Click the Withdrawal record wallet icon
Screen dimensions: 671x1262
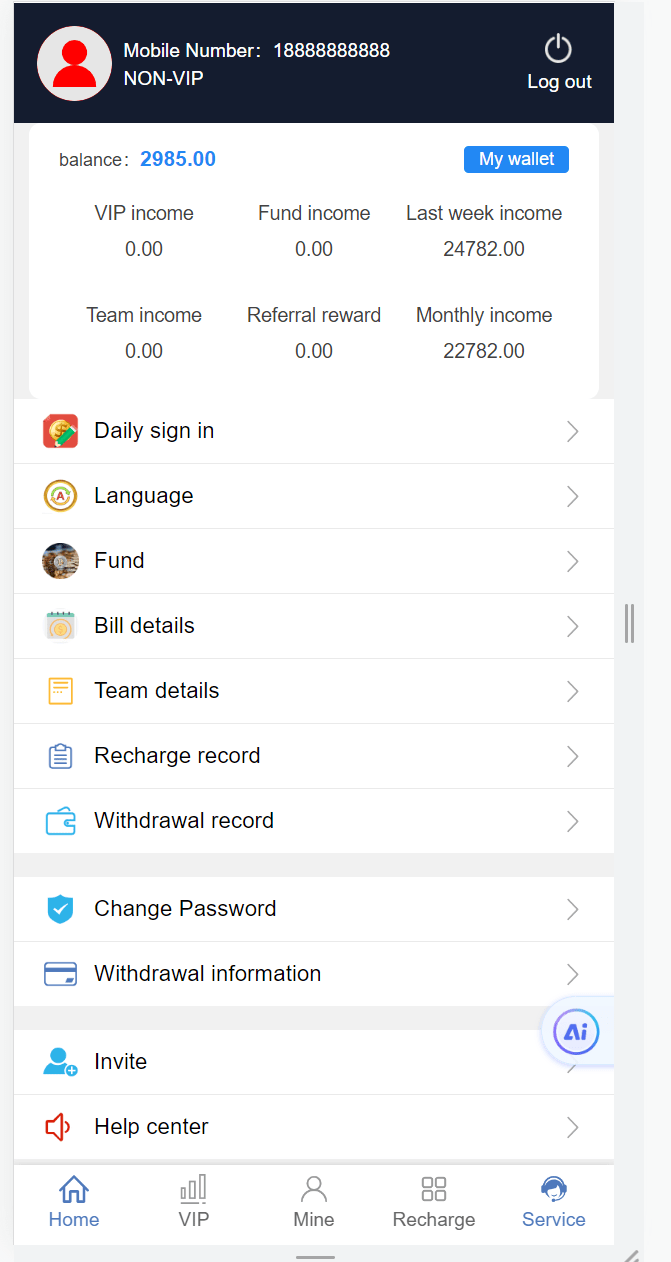click(x=60, y=821)
